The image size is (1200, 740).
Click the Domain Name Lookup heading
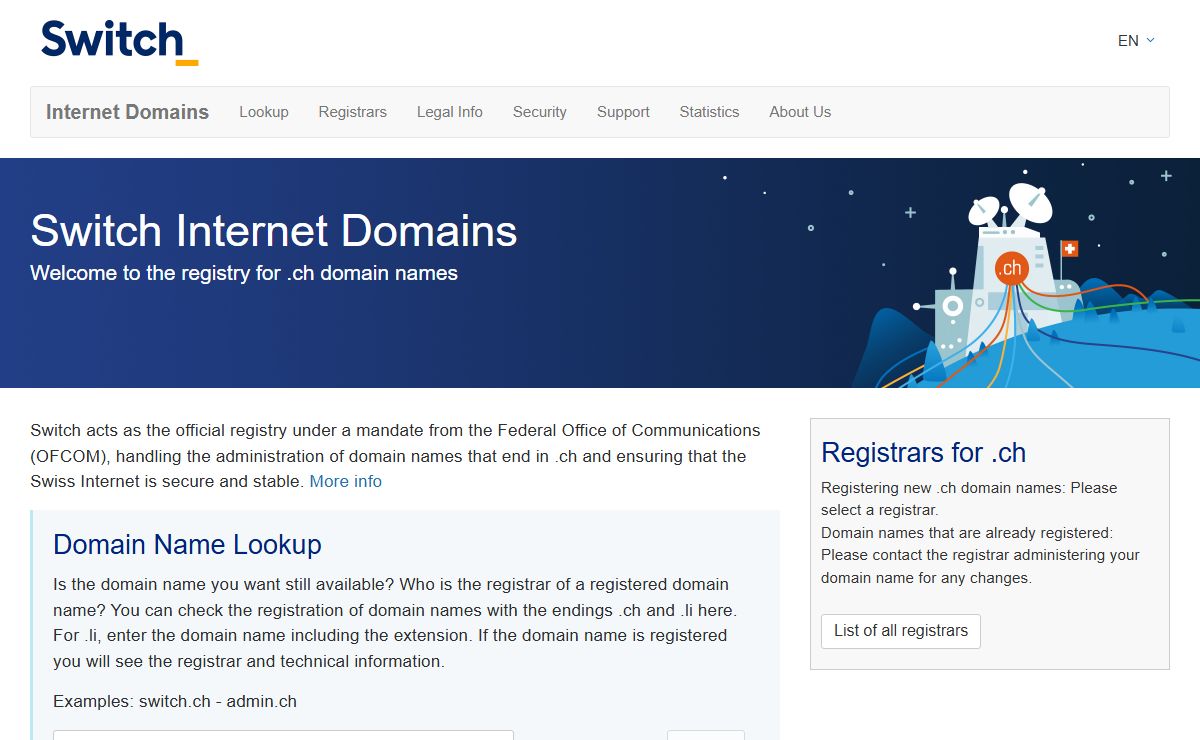187,545
